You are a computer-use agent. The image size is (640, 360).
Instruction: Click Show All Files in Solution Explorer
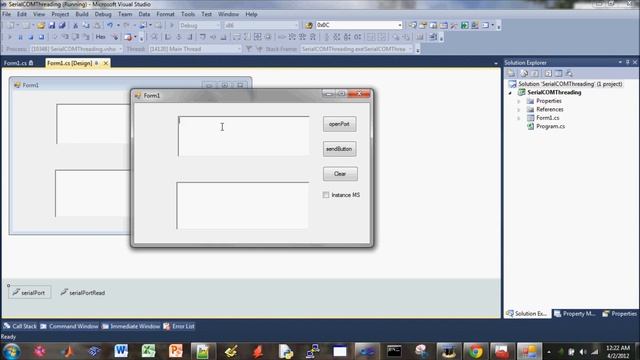[x=524, y=73]
